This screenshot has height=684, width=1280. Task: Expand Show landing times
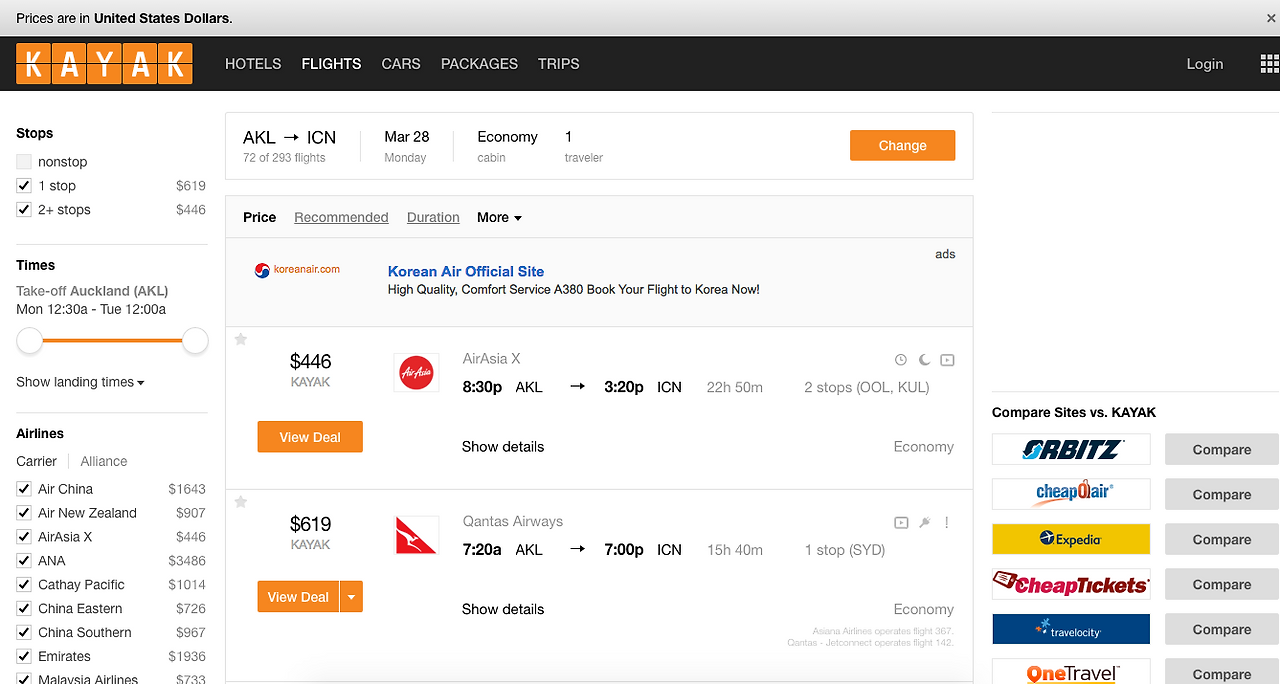point(80,382)
